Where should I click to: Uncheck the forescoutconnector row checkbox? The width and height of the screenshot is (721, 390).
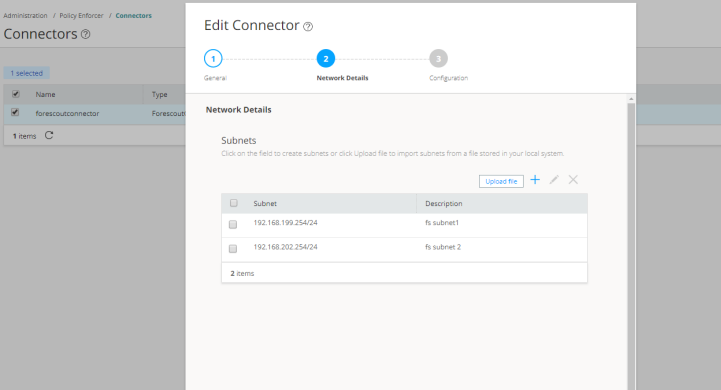15,112
